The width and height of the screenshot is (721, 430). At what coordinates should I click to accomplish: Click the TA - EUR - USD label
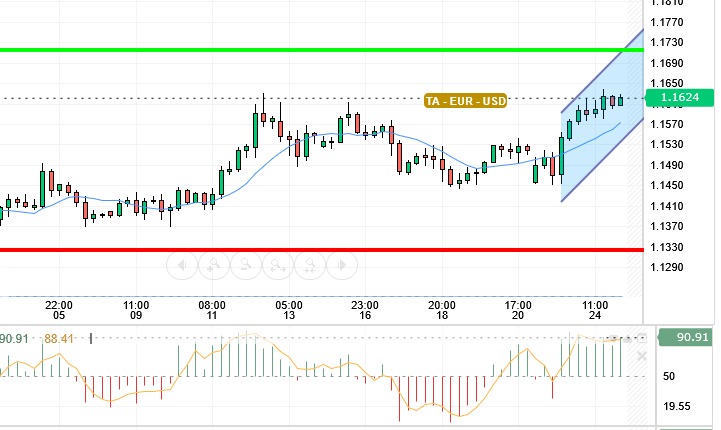[465, 101]
